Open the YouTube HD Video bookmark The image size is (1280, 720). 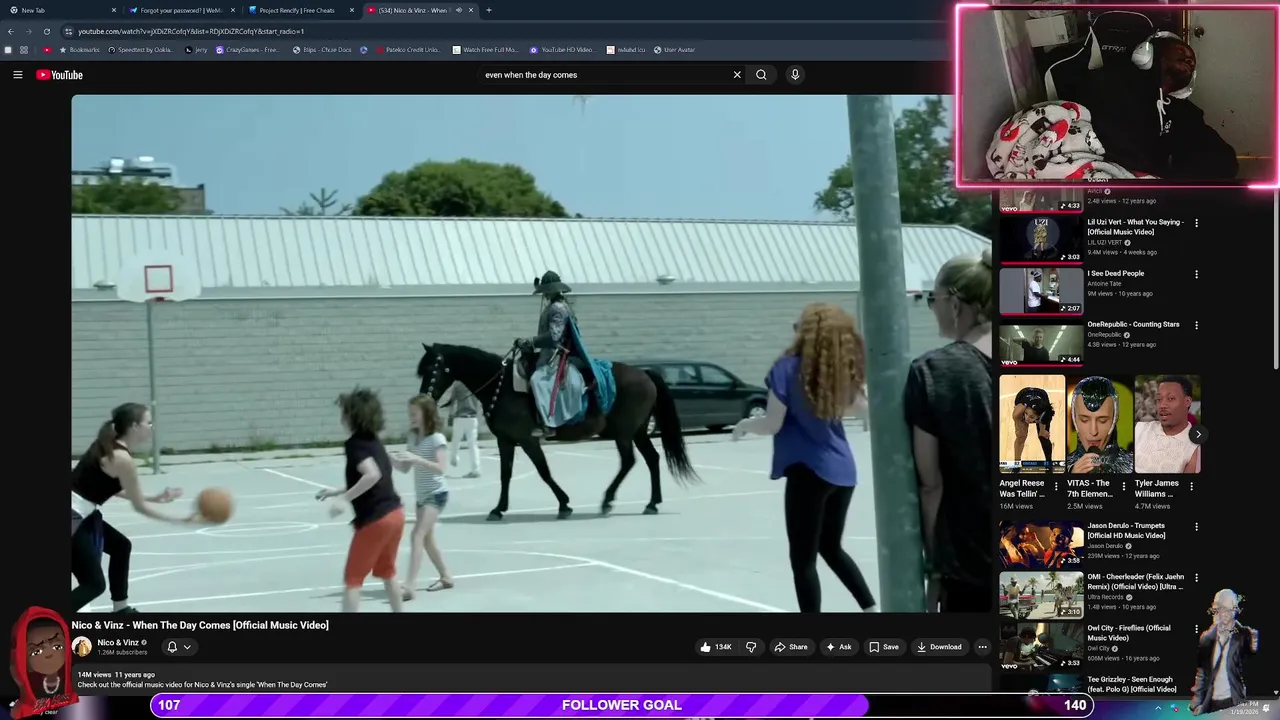(x=562, y=50)
